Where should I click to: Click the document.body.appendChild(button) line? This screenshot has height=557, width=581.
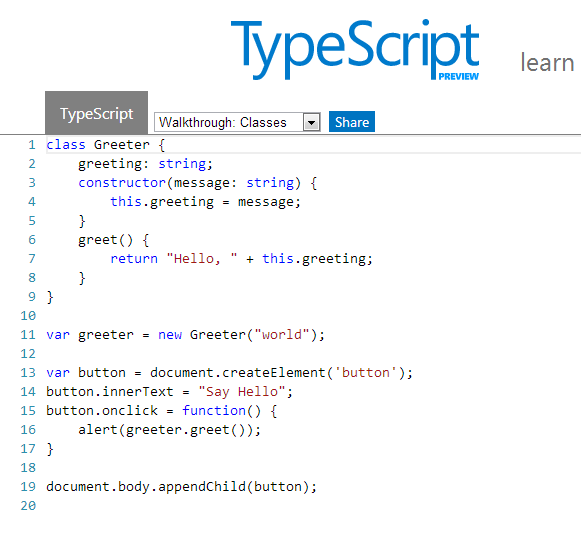(182, 487)
